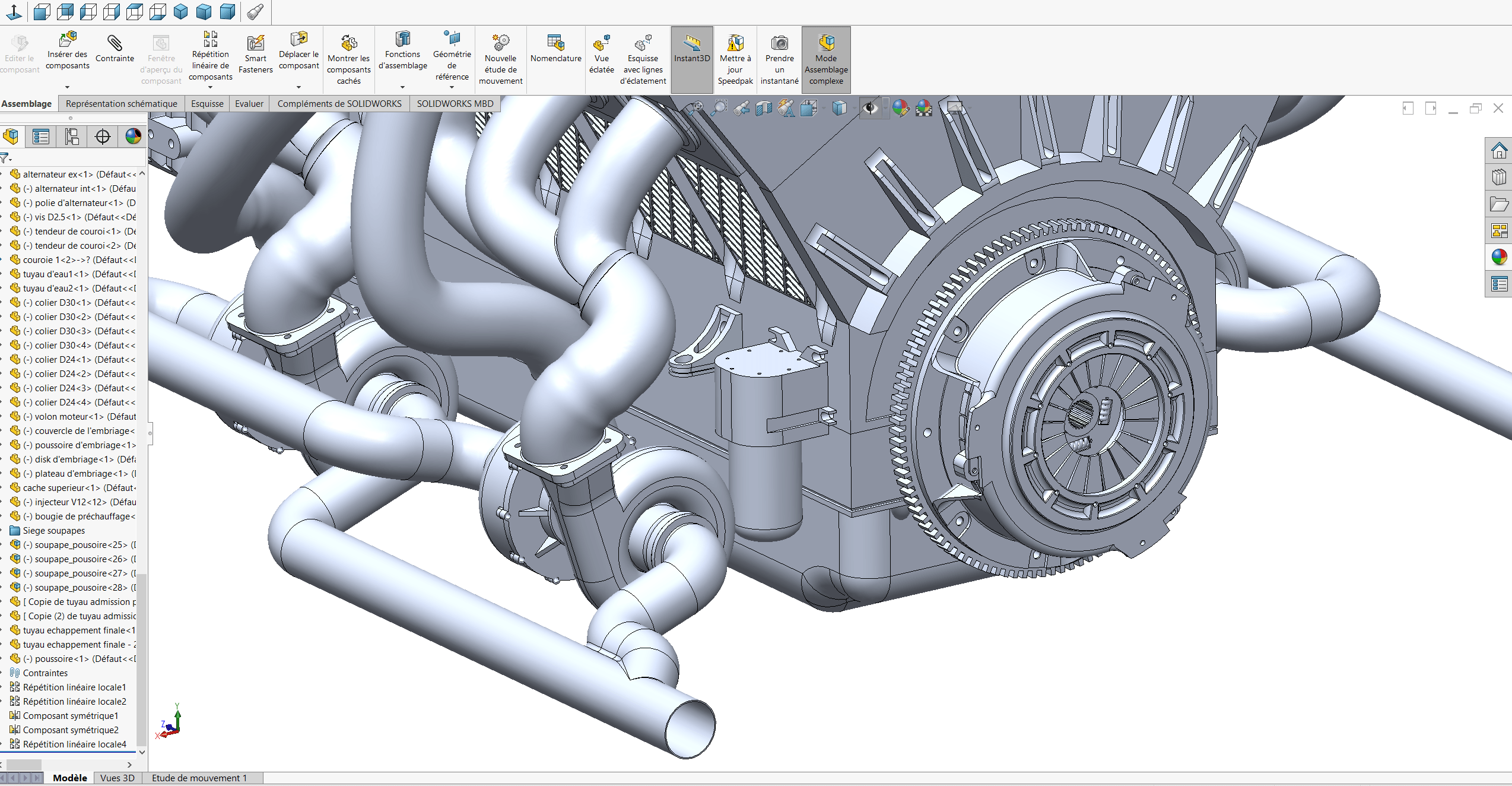The height and width of the screenshot is (786, 1512).
Task: Open Déplacer le composant dropdown arrow
Action: click(x=299, y=87)
